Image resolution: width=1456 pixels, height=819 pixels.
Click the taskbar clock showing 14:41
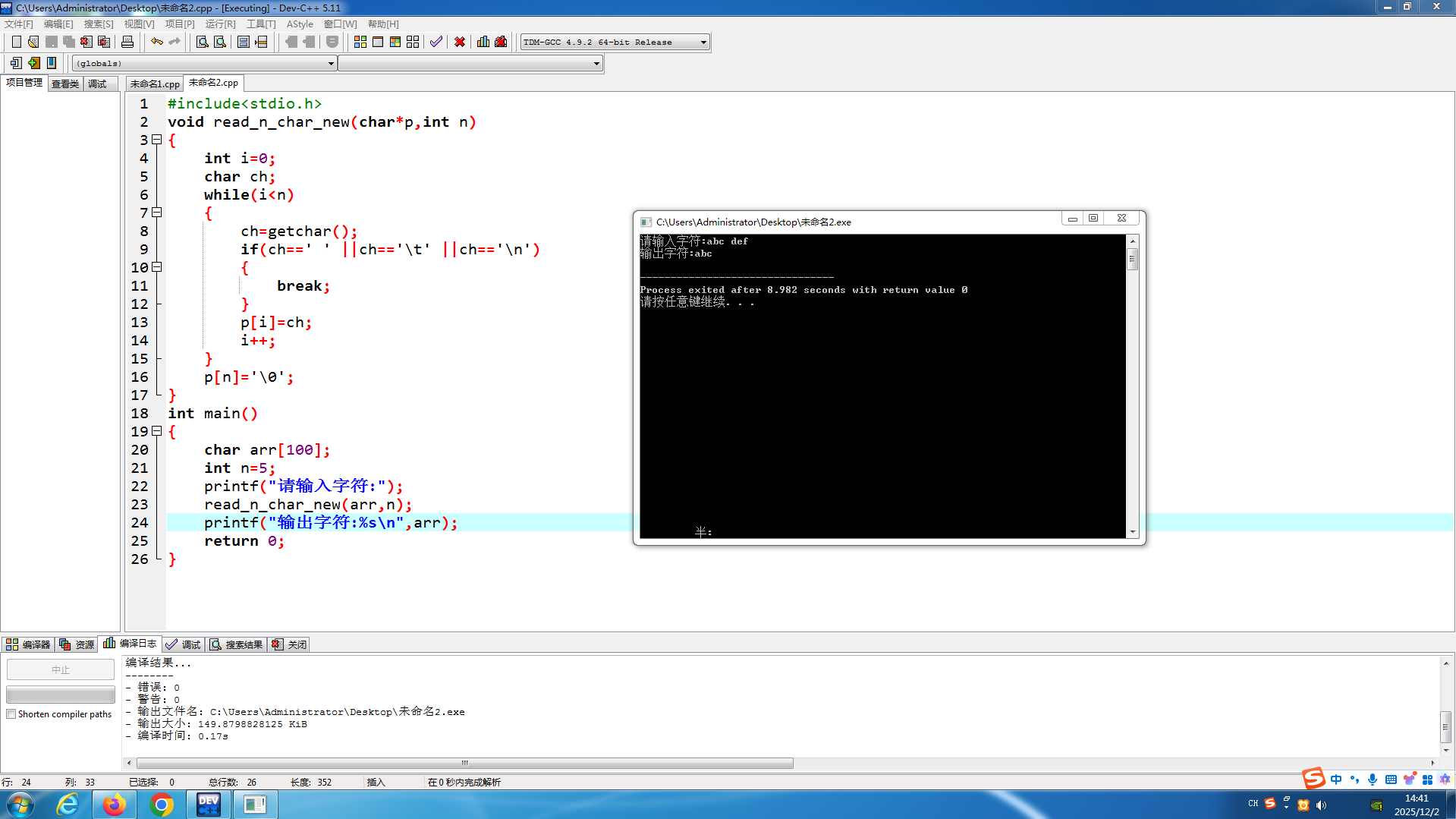coord(1417,805)
